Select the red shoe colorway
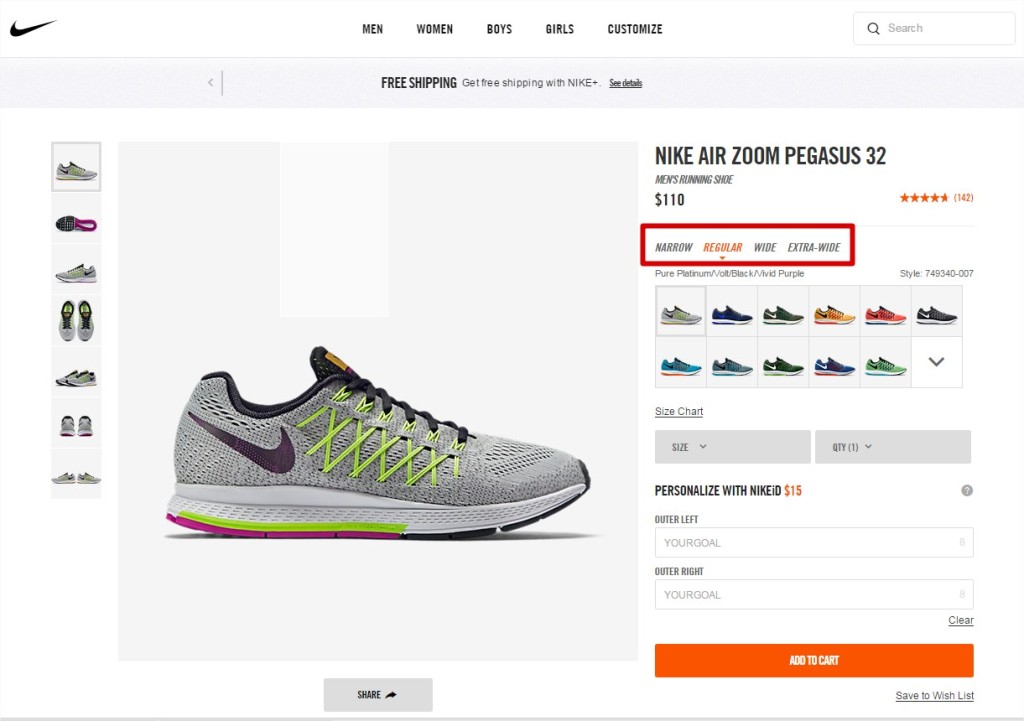Screen dimensions: 1024x721 pos(885,315)
